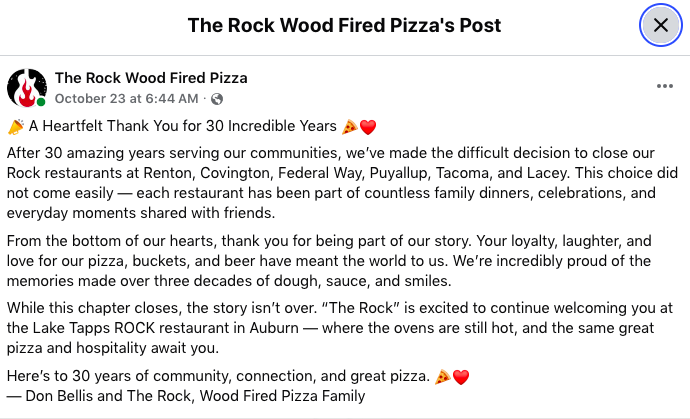690x419 pixels.
Task: Close the post dialog with the X button
Action: [x=660, y=25]
